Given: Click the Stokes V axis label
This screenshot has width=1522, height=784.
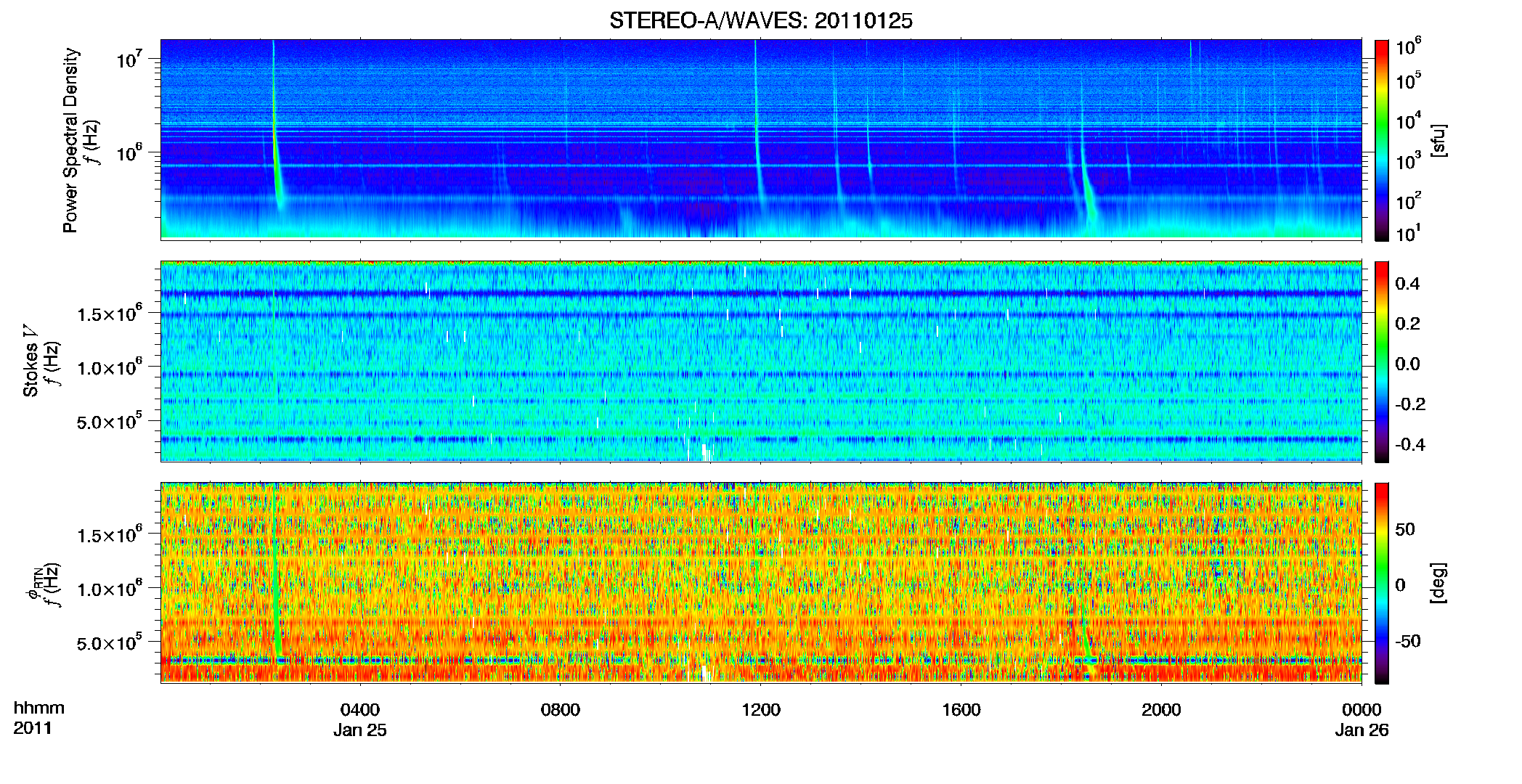Looking at the screenshot, I should [31, 362].
